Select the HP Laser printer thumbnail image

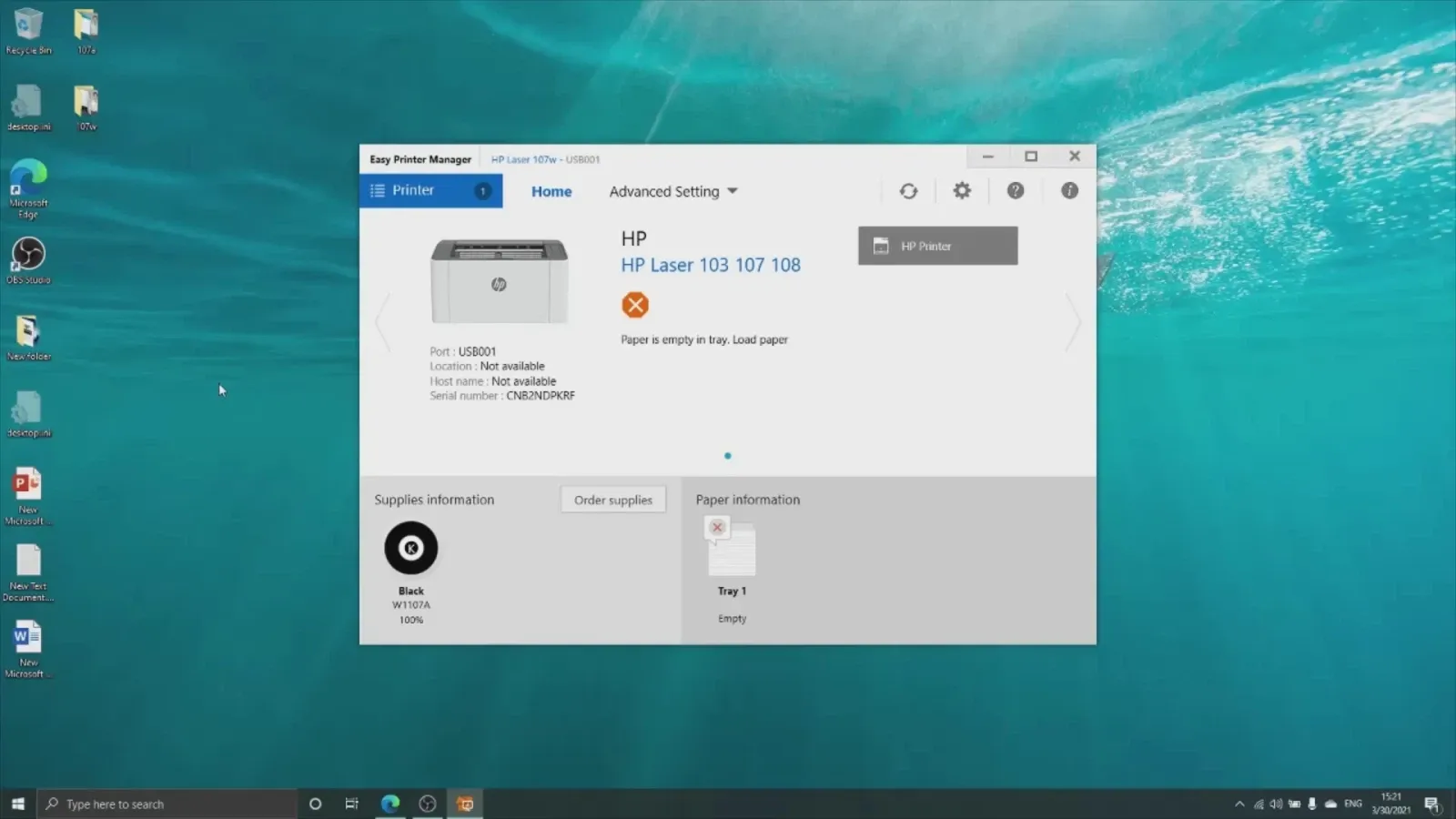pyautogui.click(x=500, y=280)
